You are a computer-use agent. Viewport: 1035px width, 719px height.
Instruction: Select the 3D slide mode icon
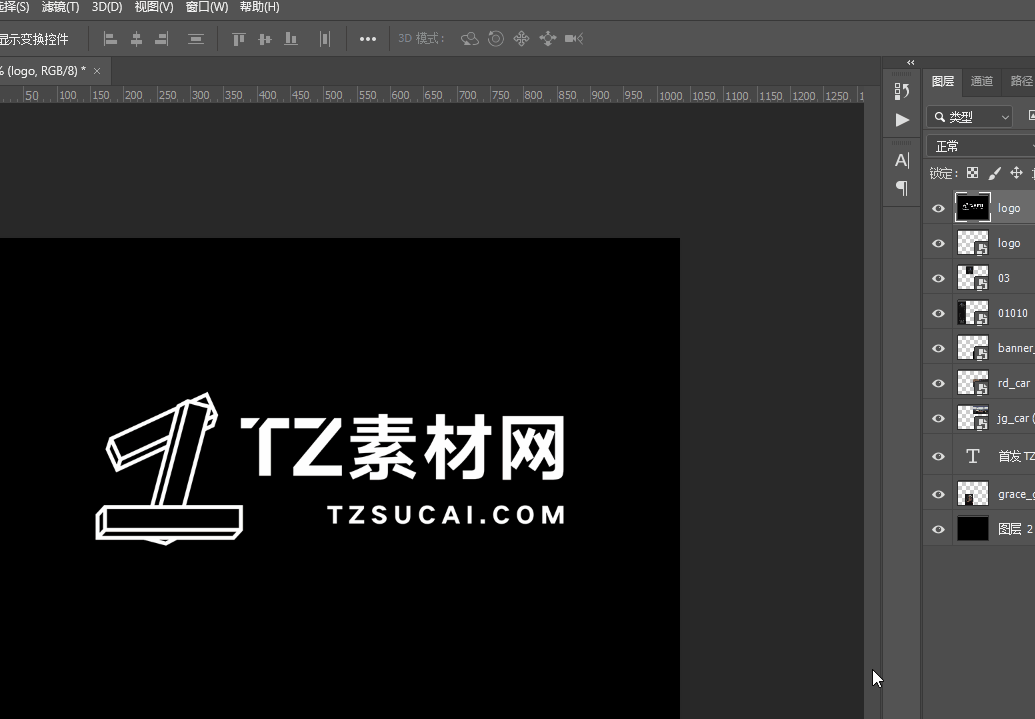click(548, 39)
